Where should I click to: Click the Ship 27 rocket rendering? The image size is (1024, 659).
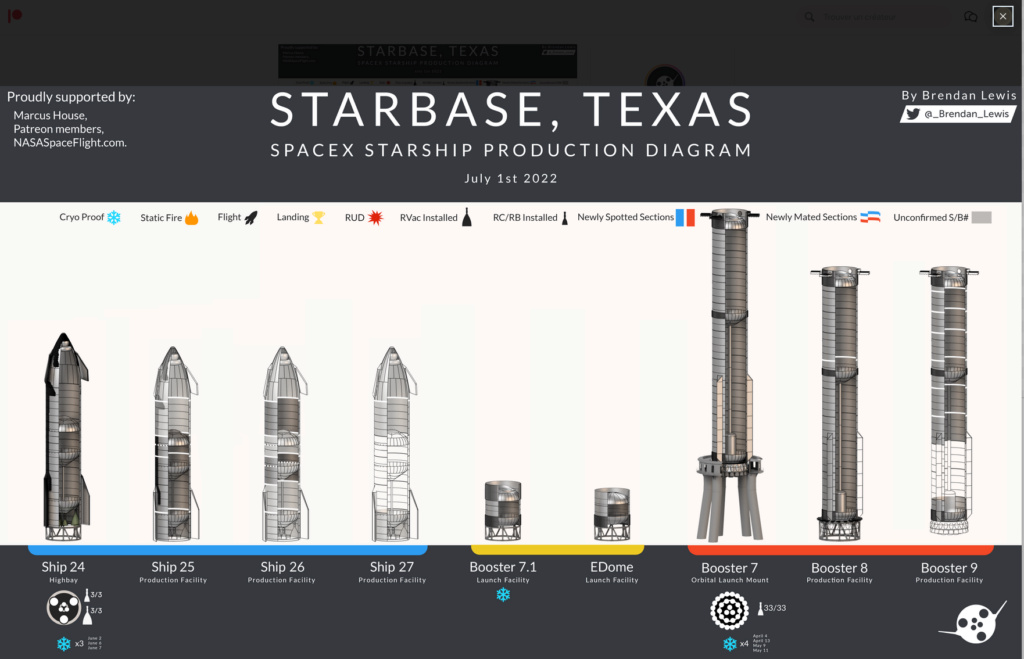(393, 444)
